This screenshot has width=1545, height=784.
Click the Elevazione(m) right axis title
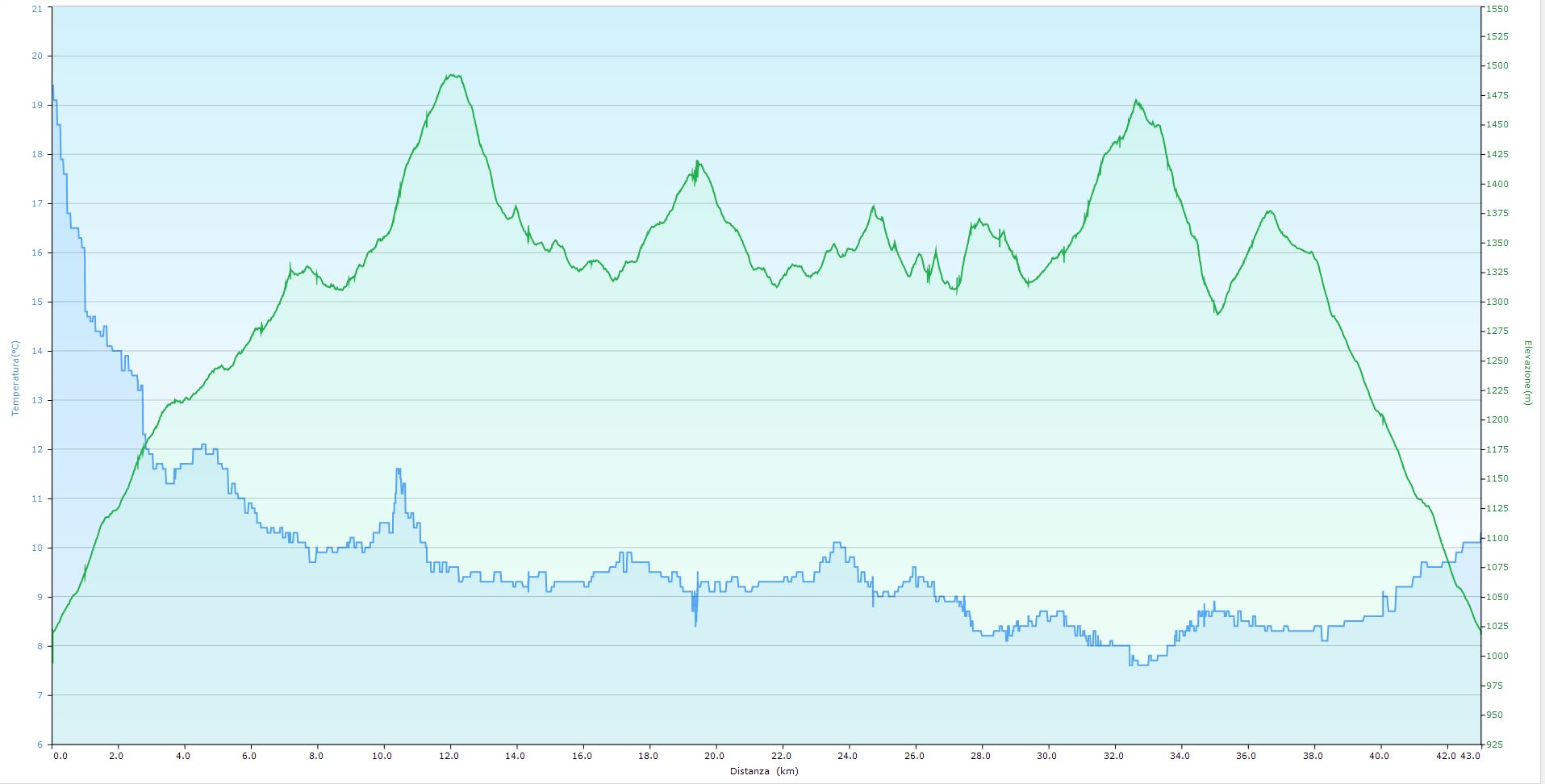(1526, 373)
